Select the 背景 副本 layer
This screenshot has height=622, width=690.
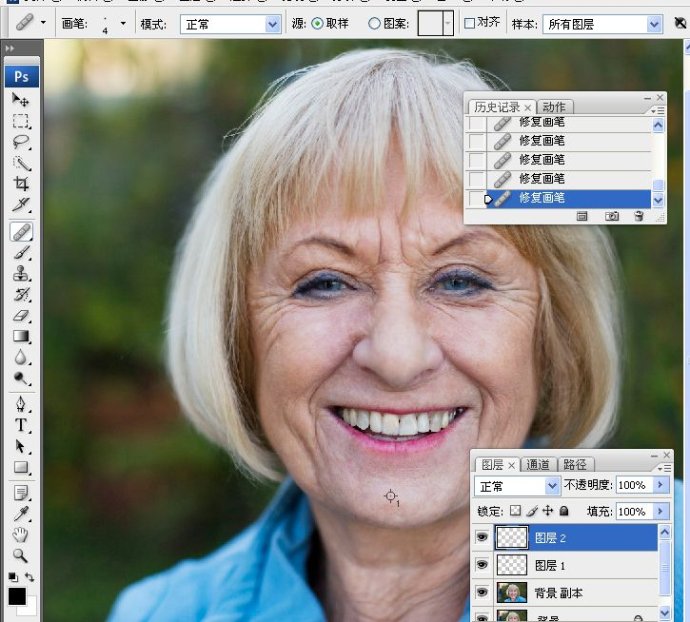tap(576, 593)
